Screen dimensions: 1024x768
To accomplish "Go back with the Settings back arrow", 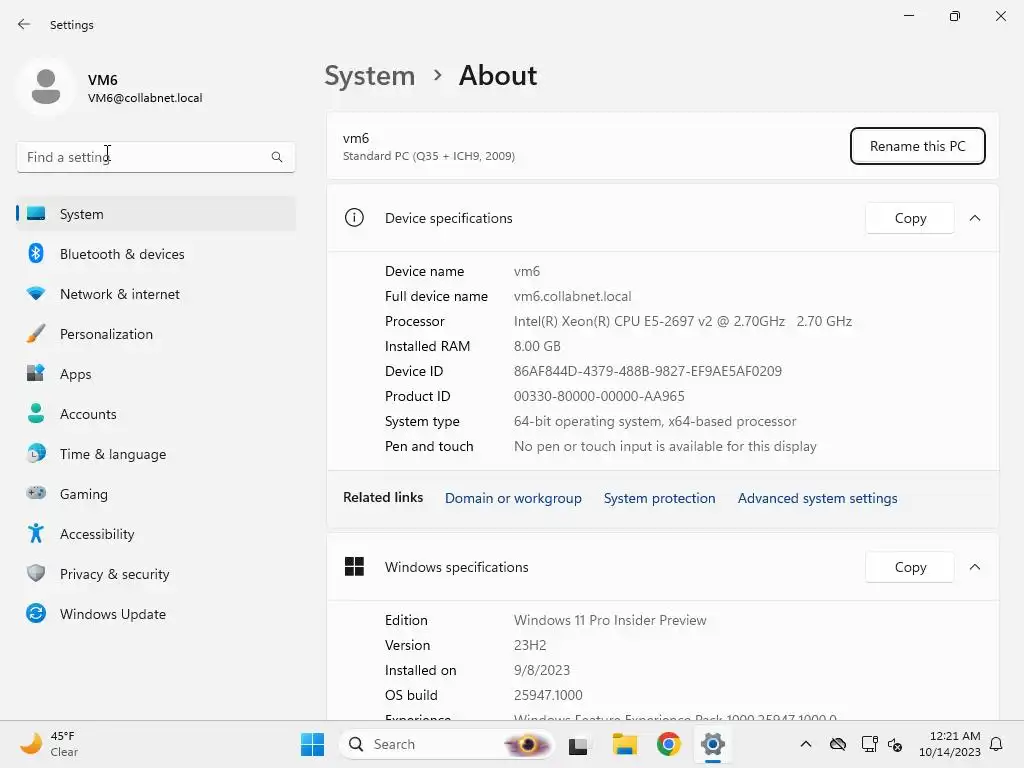I will click(24, 24).
